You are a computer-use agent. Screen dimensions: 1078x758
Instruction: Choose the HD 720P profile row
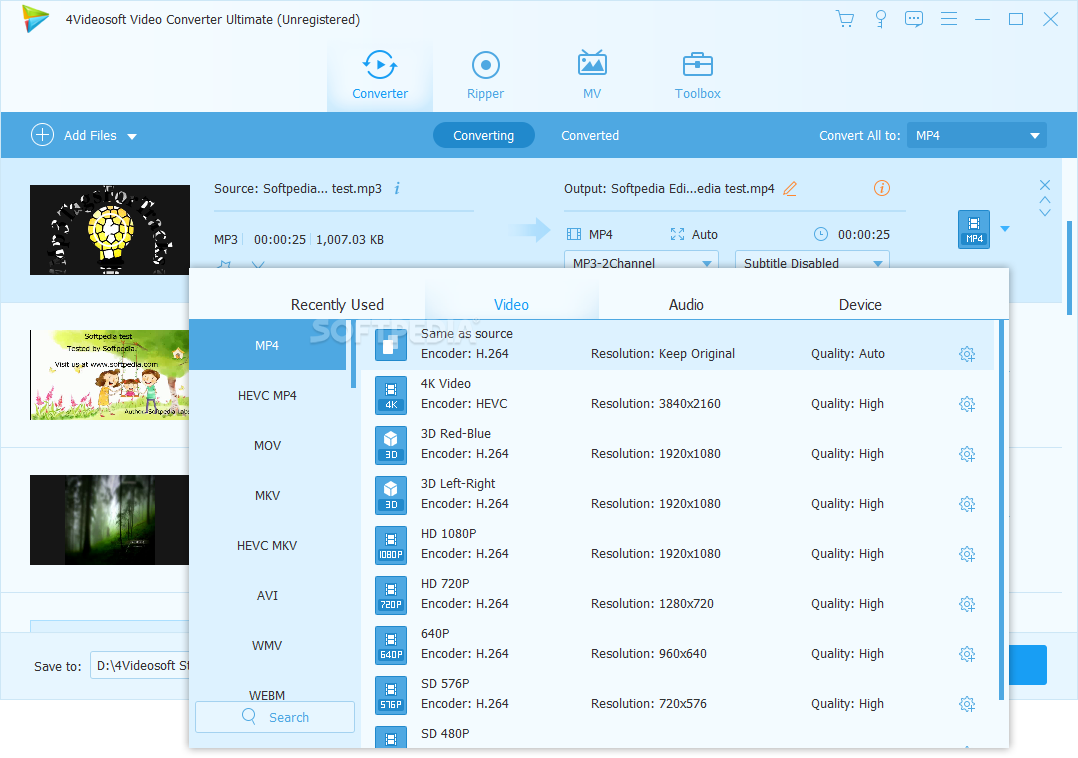(x=678, y=594)
